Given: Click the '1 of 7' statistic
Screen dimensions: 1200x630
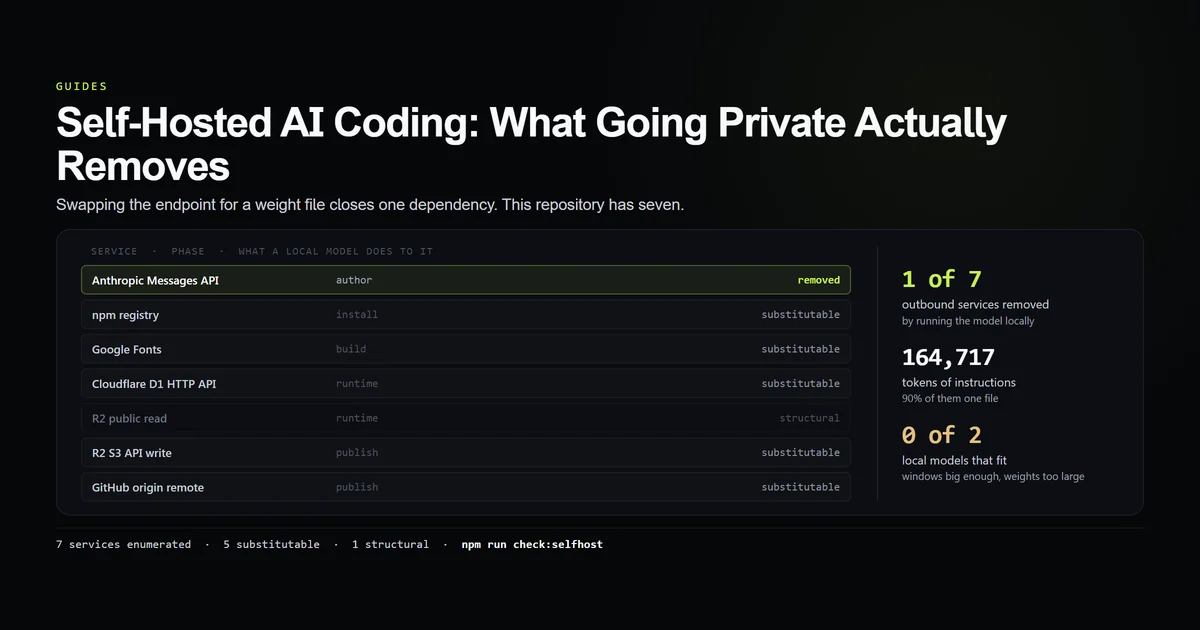Looking at the screenshot, I should [x=942, y=279].
